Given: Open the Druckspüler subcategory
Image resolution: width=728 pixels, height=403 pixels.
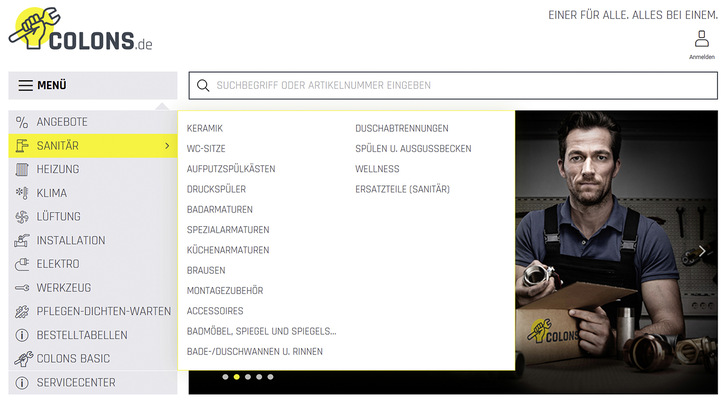Looking at the screenshot, I should pyautogui.click(x=216, y=189).
